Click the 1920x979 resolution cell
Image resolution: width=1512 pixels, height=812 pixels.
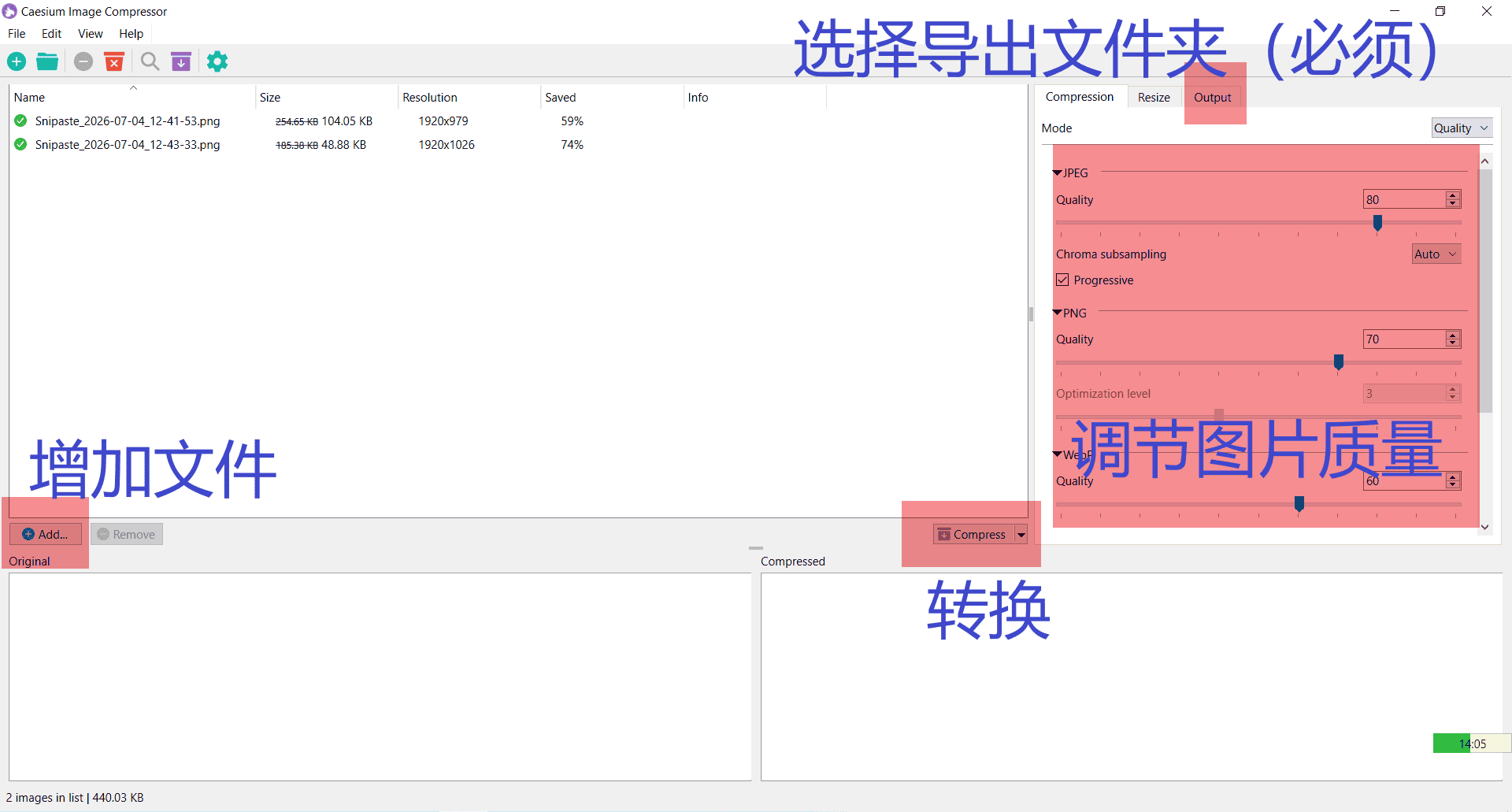443,121
